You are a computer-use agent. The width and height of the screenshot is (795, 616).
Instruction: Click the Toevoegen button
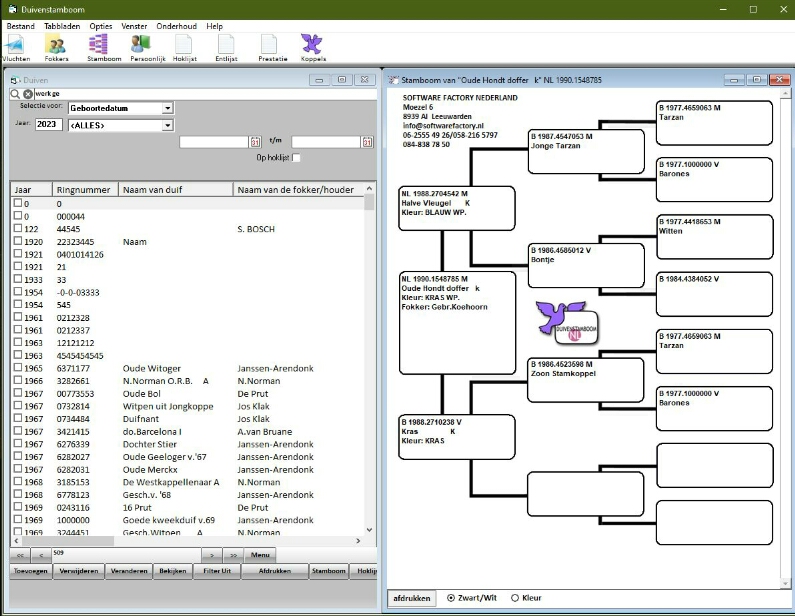pos(30,571)
